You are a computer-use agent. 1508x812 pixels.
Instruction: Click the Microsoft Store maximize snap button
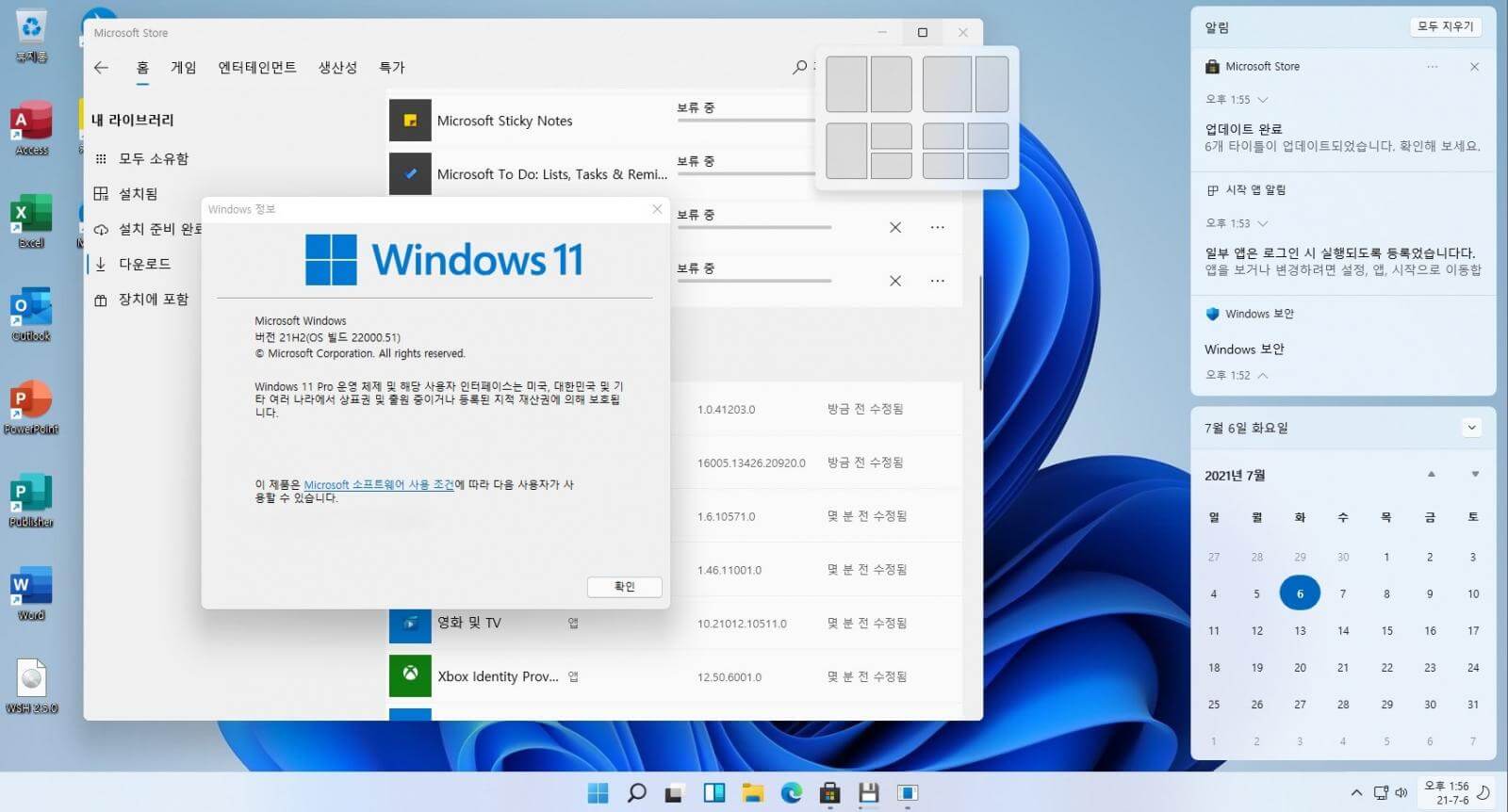click(922, 33)
